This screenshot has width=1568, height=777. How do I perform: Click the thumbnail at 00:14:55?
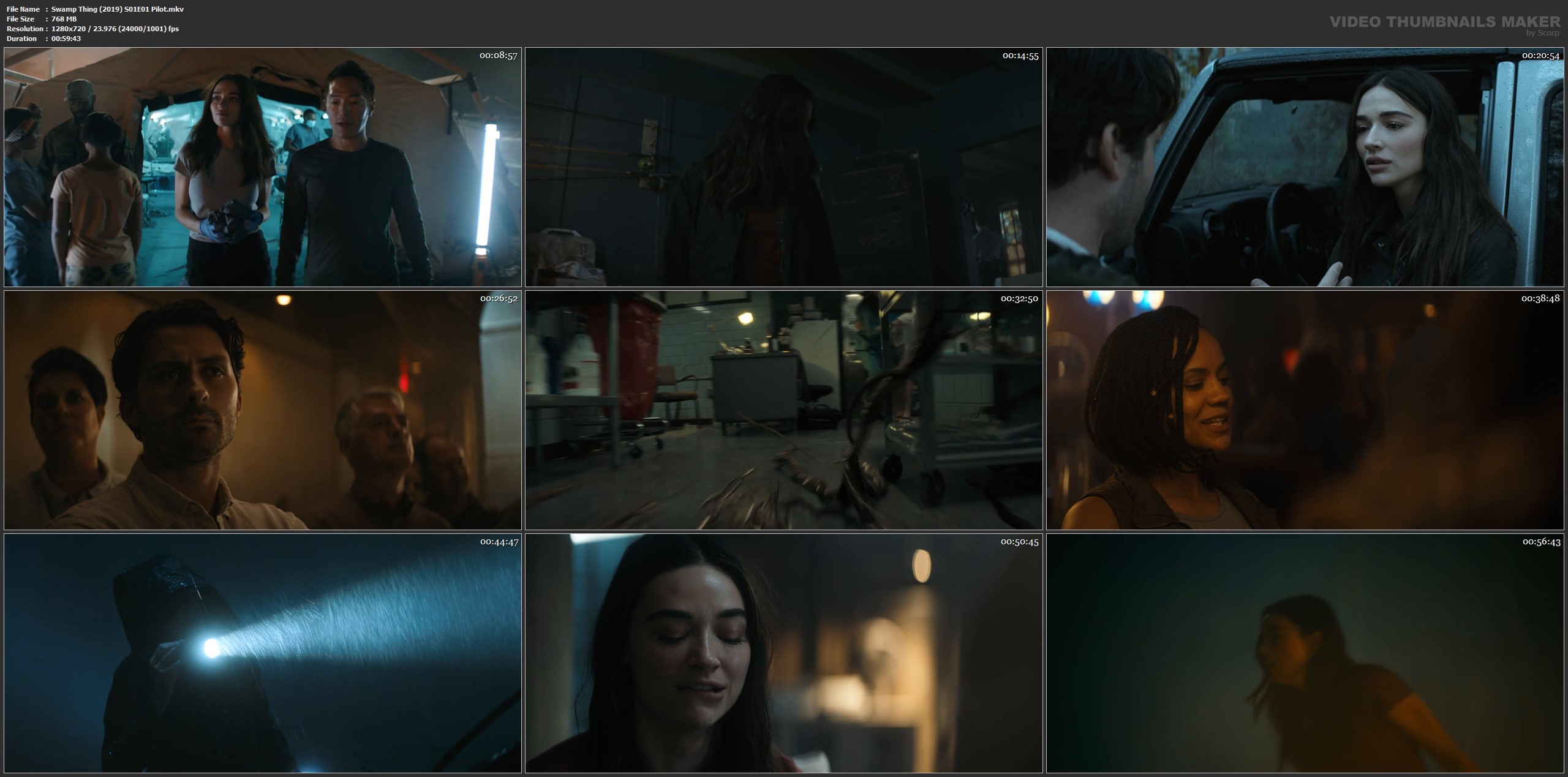(783, 167)
